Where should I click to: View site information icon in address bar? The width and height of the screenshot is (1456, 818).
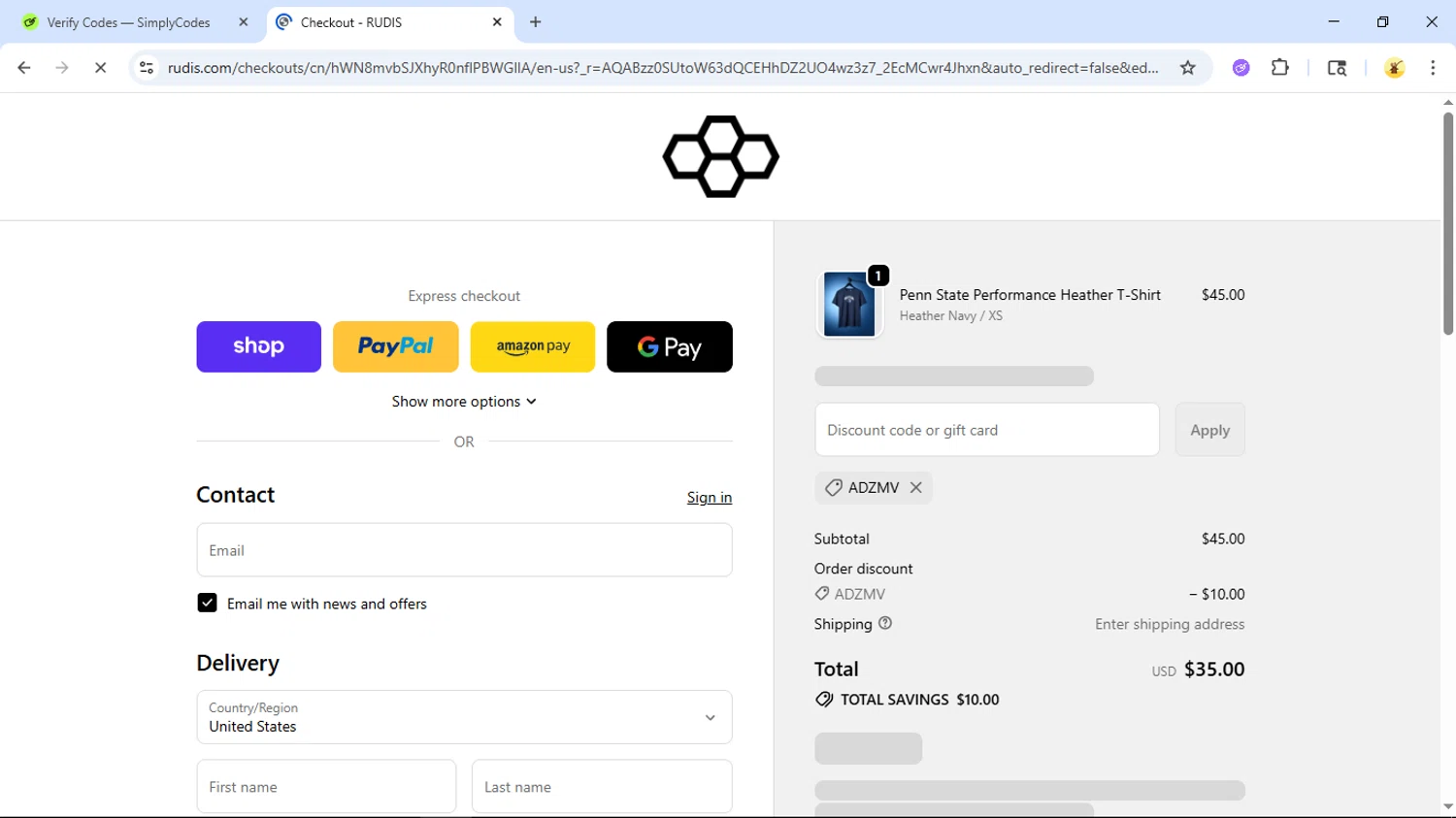tap(147, 68)
